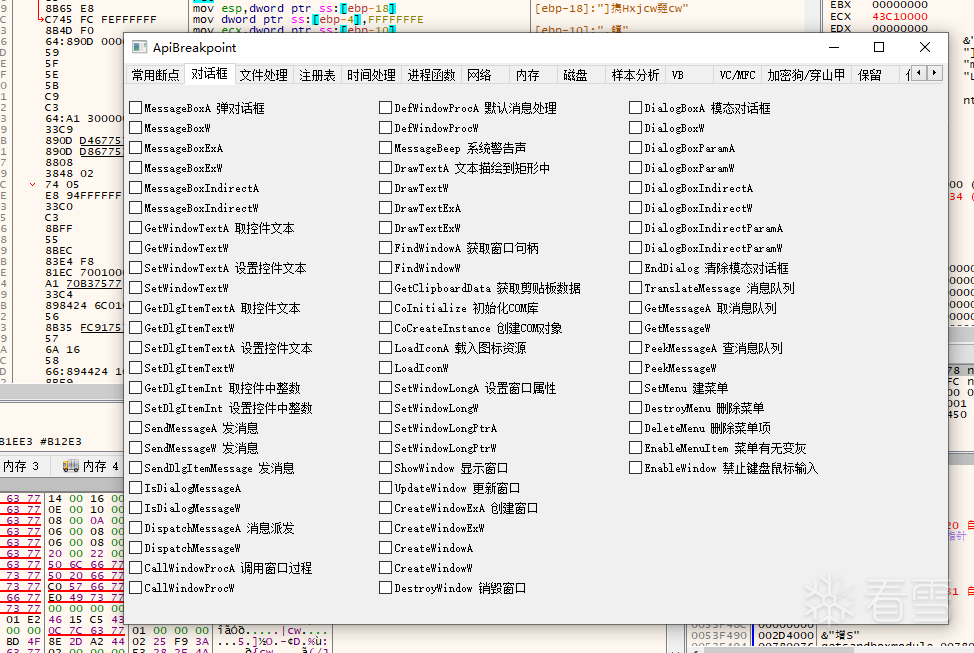Check DrawTextExW option

[385, 227]
